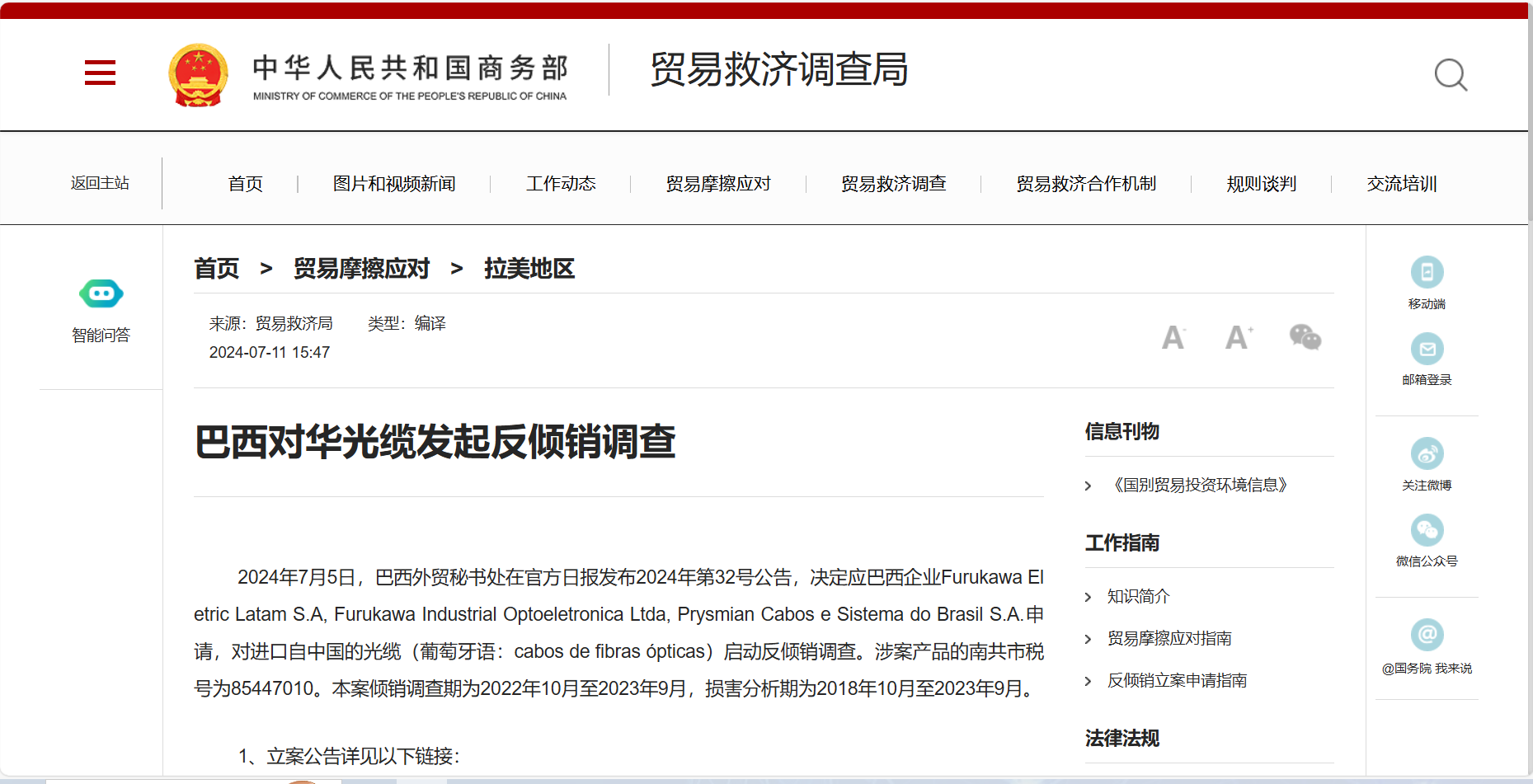The width and height of the screenshot is (1533, 784).
Task: Click the 信息刊物 section heading
Action: coord(1122,431)
